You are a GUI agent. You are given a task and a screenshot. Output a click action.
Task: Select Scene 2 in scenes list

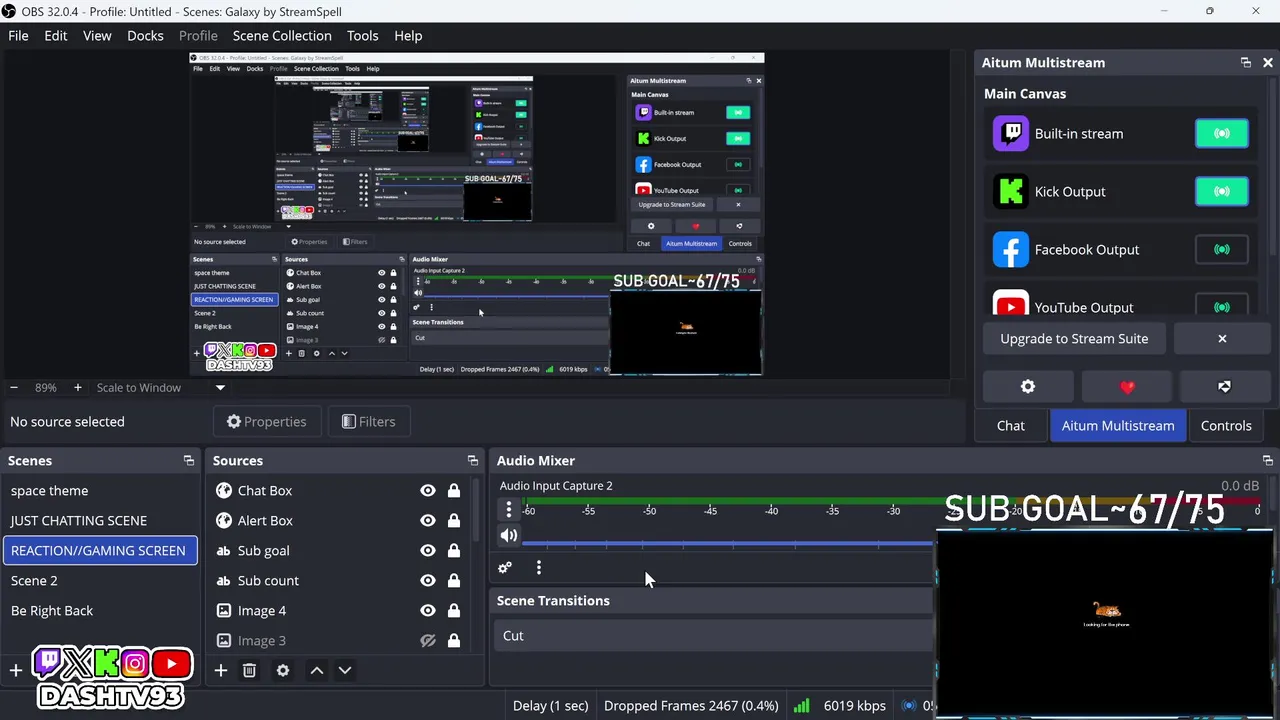coord(100,580)
